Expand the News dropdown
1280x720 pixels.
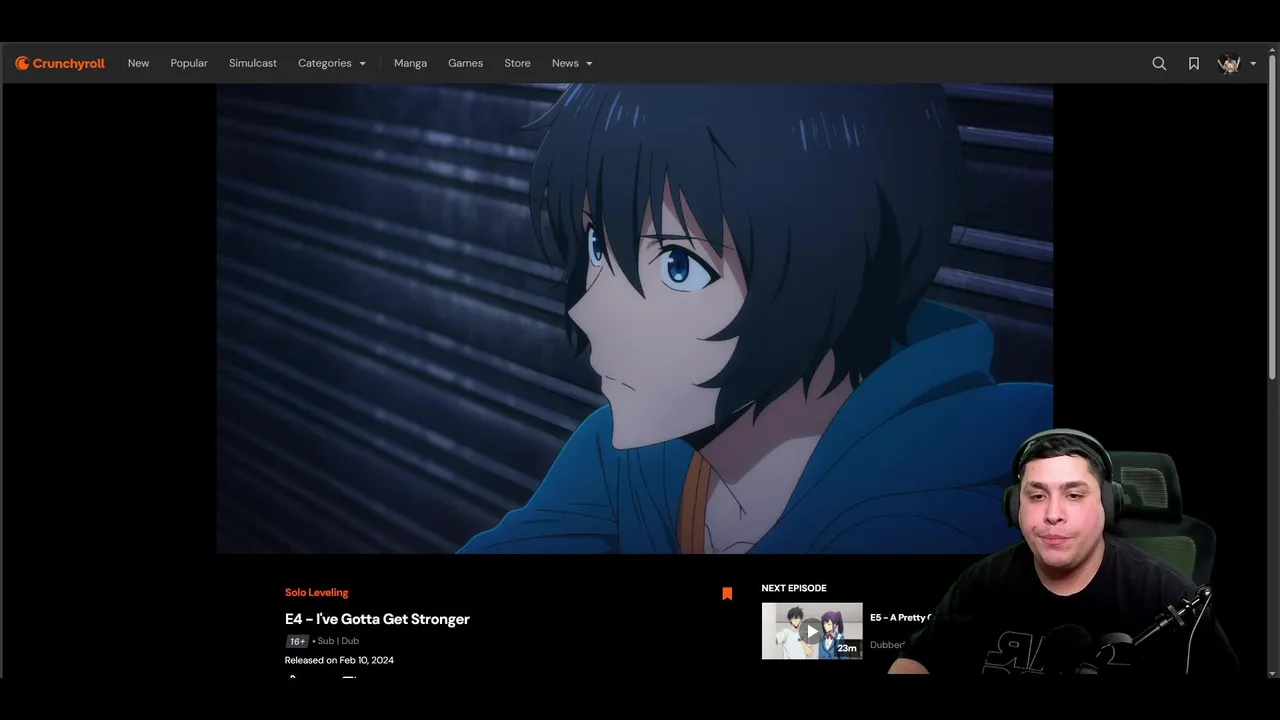click(x=572, y=63)
